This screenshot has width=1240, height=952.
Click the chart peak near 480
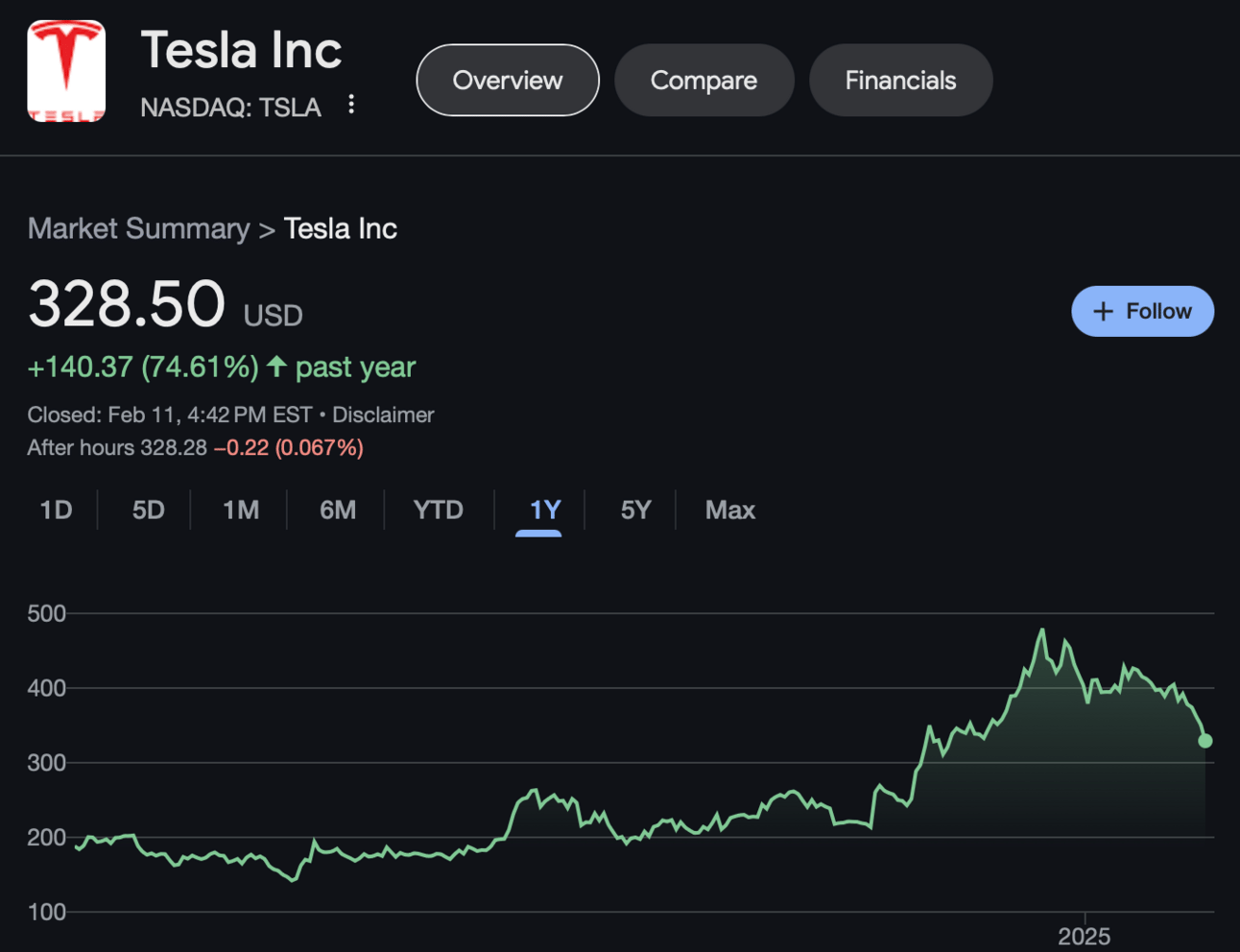(1042, 631)
